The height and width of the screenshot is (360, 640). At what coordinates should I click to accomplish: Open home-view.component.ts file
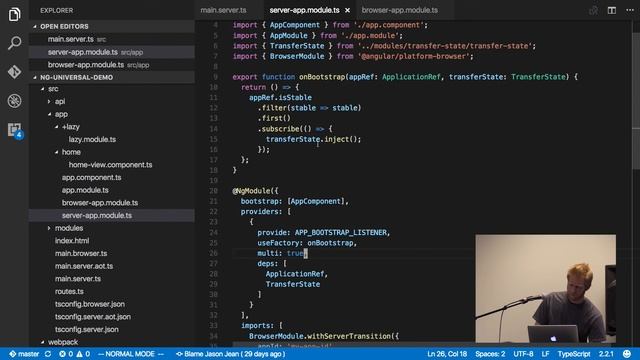pyautogui.click(x=111, y=164)
